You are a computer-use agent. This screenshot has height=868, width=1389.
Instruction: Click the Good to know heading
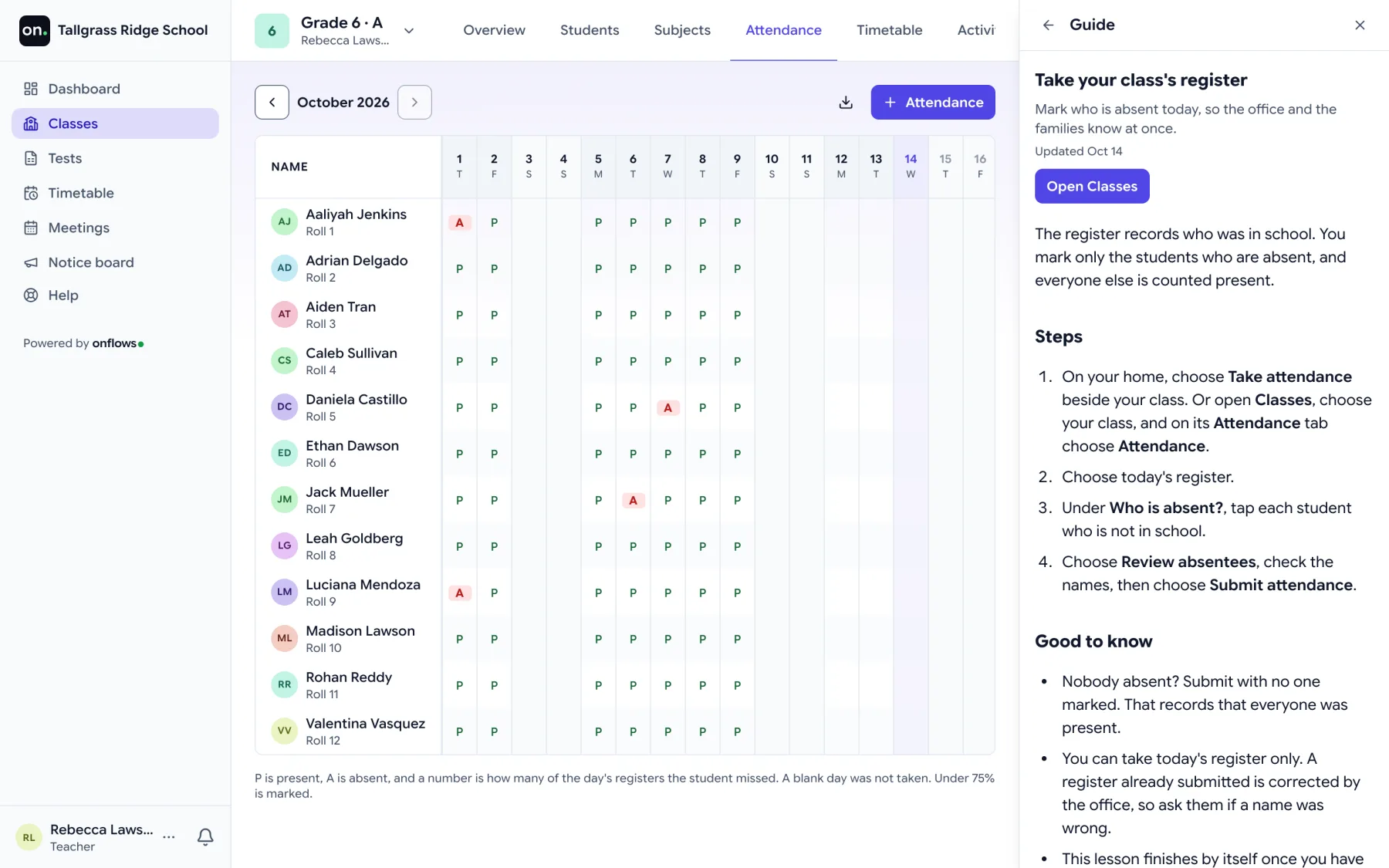pyautogui.click(x=1093, y=641)
